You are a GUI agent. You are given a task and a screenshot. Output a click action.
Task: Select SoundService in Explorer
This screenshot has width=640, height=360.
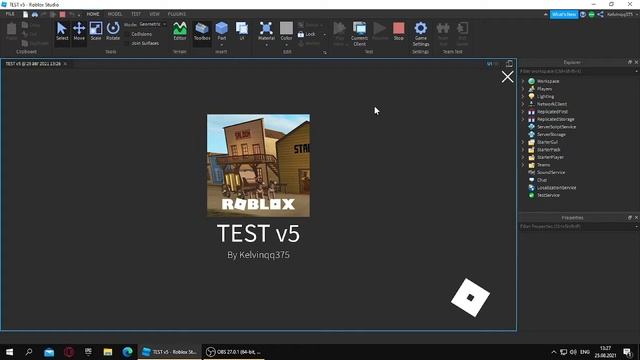[x=551, y=172]
